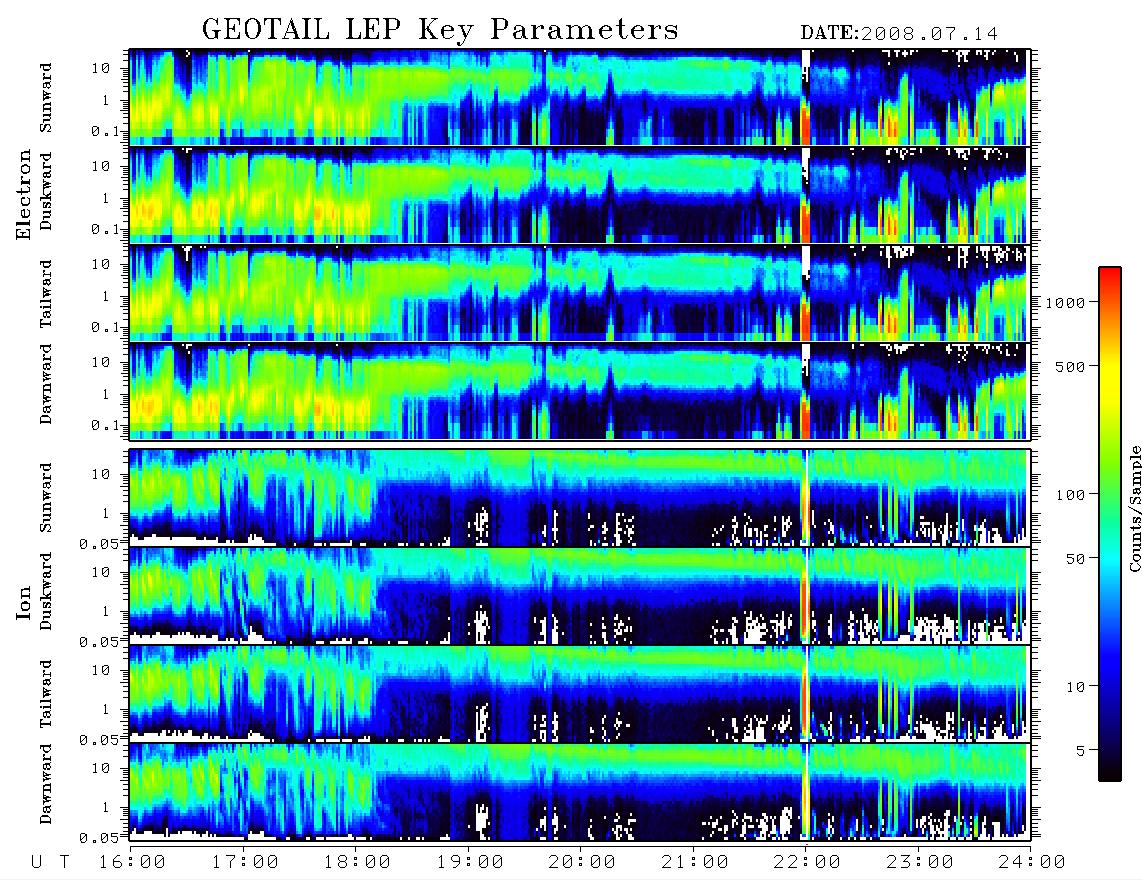
Task: Click the Ion "Sunward" panel label
Action: tap(46, 498)
